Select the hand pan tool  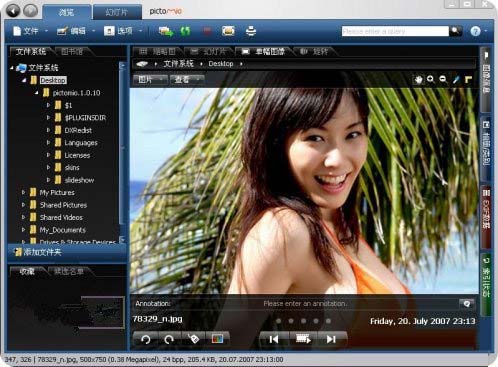point(418,79)
